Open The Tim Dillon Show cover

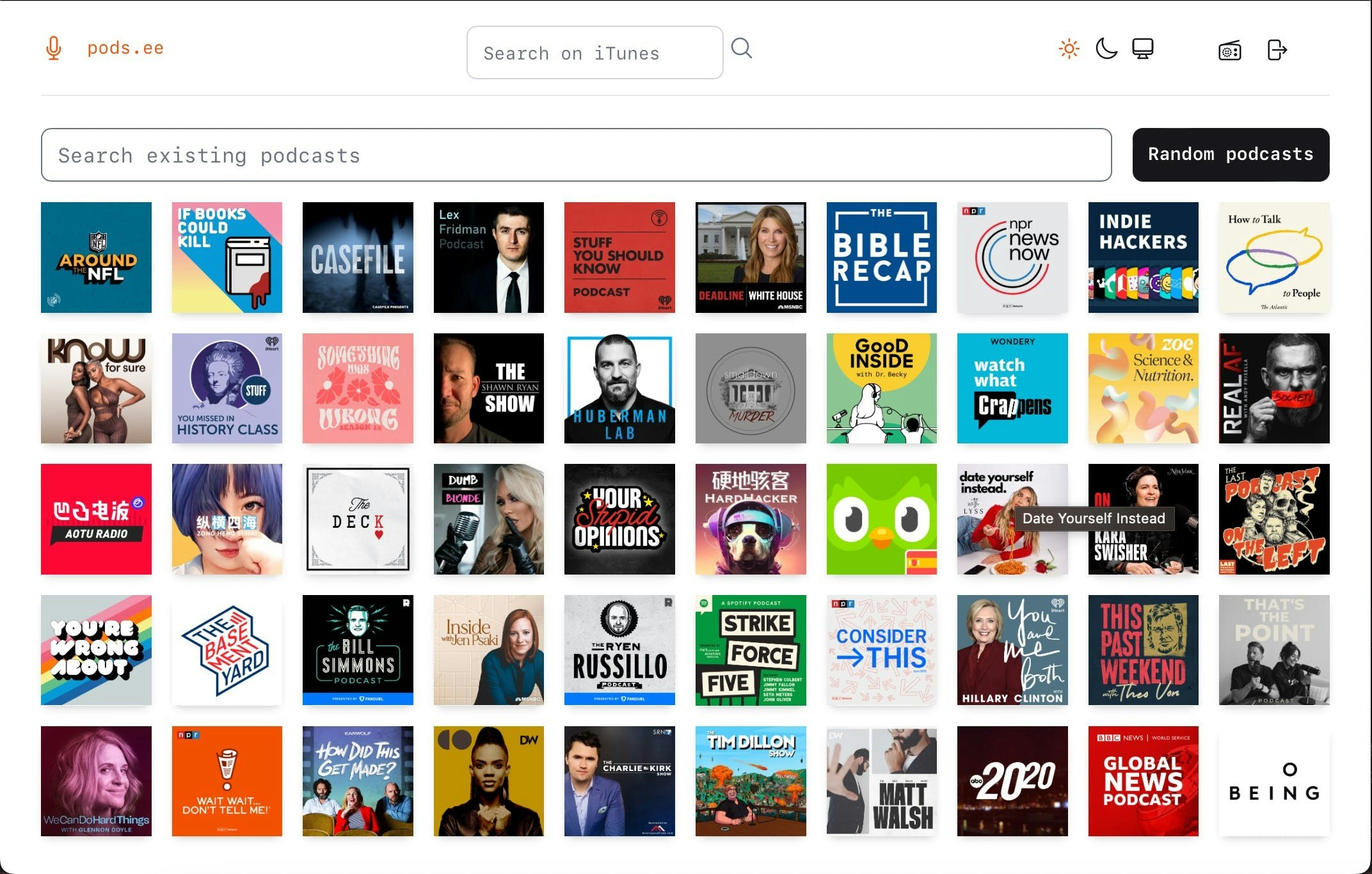(x=750, y=781)
